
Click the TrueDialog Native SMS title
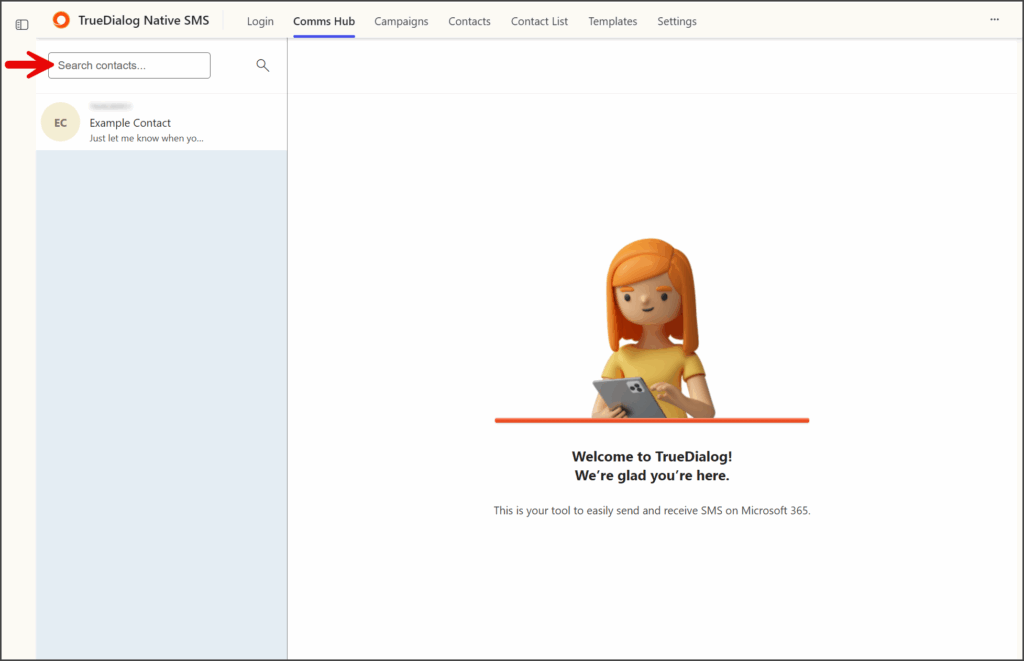point(144,20)
